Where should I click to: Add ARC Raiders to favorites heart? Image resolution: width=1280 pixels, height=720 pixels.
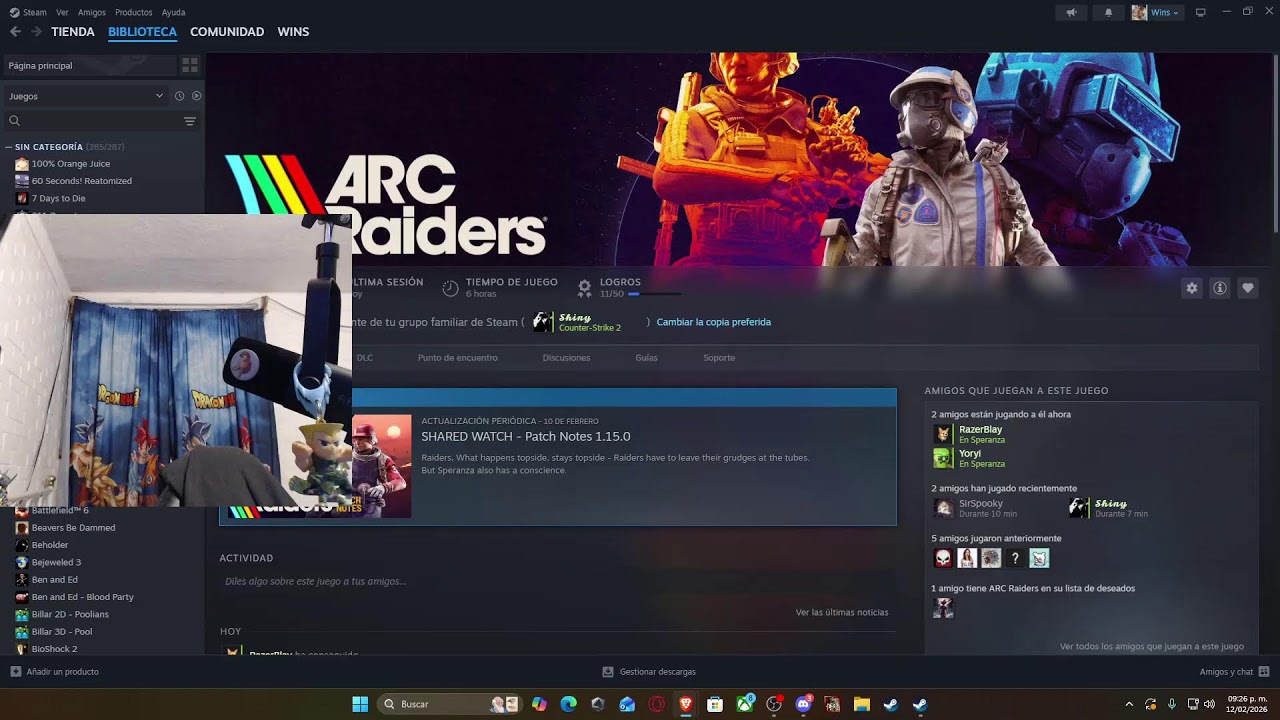coord(1248,288)
